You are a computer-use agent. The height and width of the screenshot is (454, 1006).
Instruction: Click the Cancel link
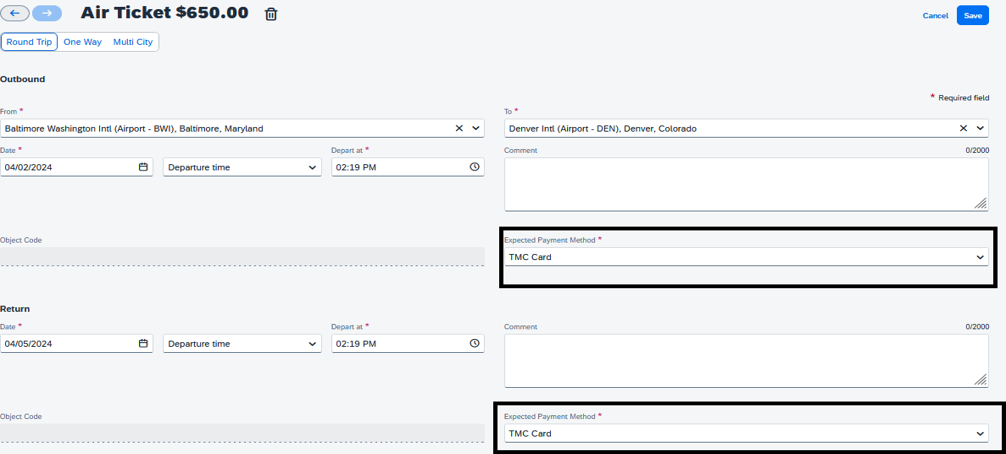pos(935,16)
